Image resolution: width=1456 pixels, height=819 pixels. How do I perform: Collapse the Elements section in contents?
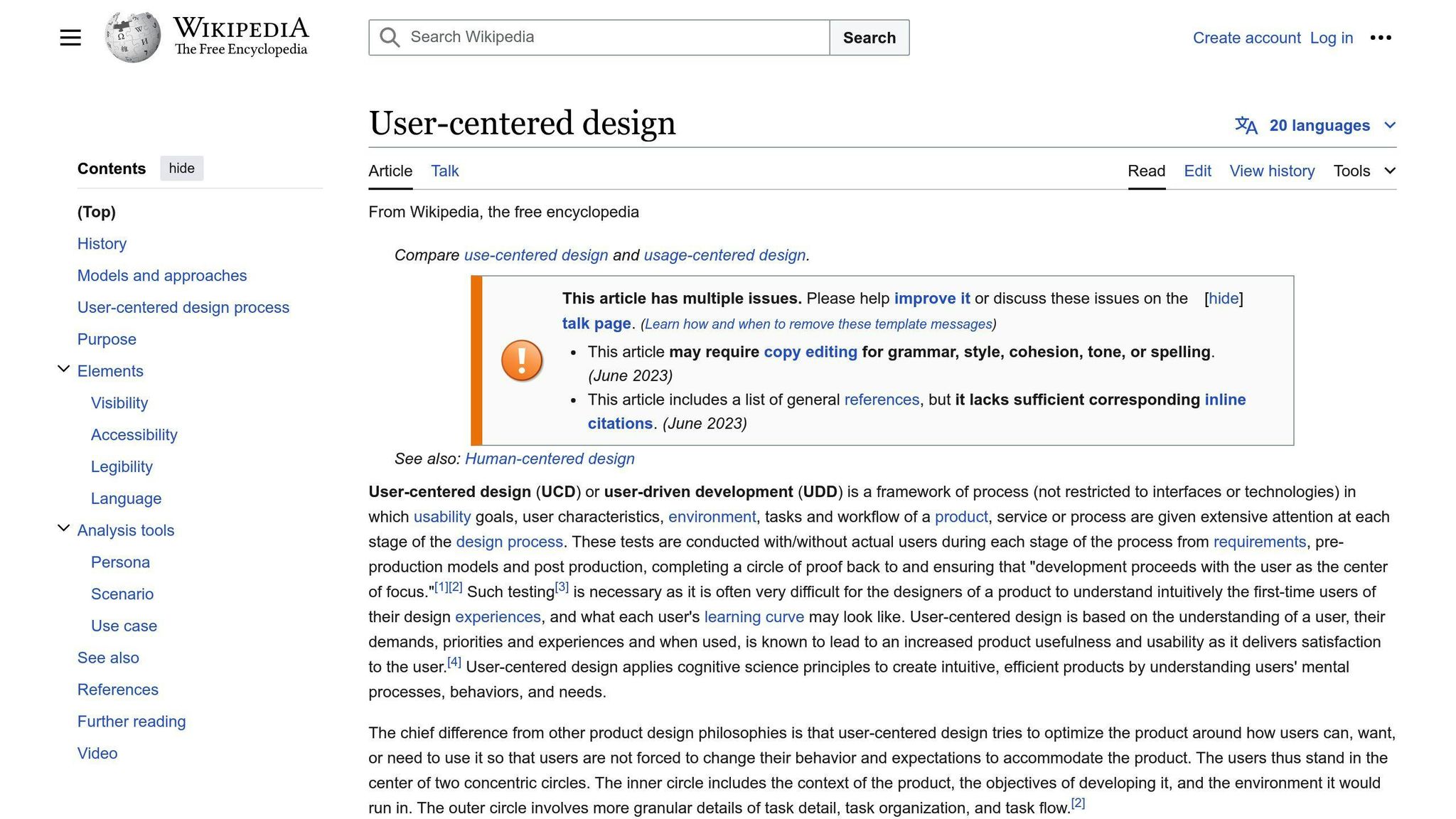[x=63, y=369]
